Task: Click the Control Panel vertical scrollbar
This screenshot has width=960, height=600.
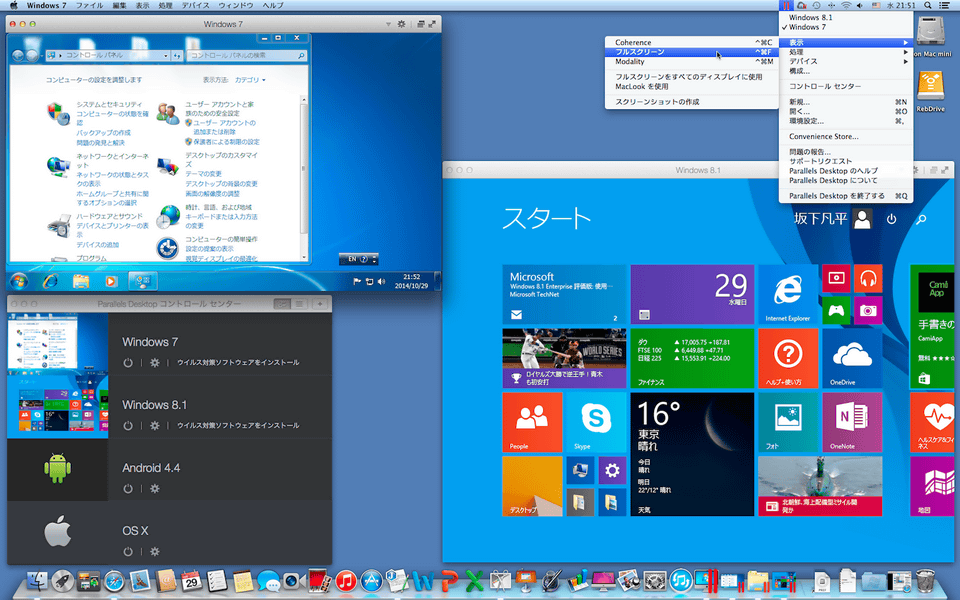Action: (304, 180)
